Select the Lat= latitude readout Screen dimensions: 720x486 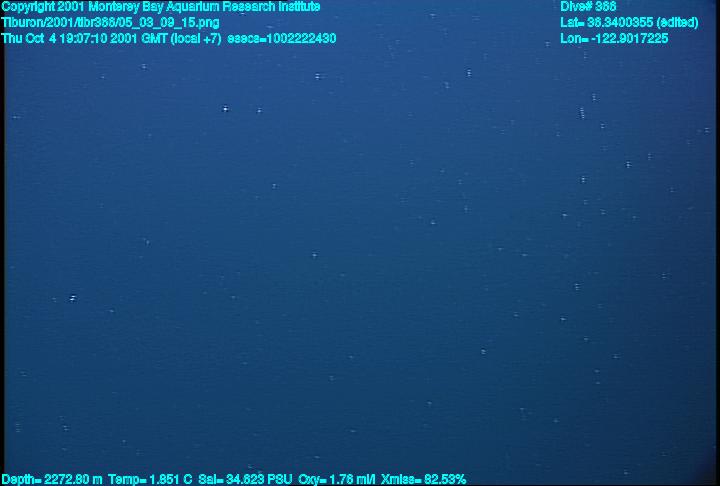tap(629, 23)
